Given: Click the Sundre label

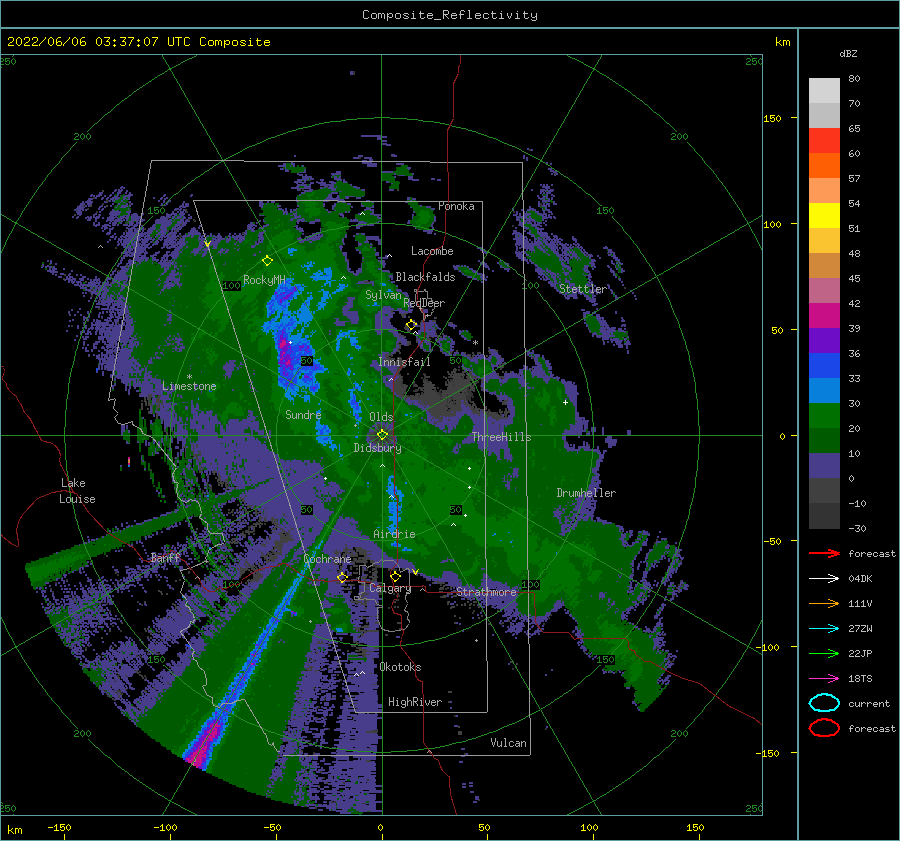Looking at the screenshot, I should click(303, 414).
